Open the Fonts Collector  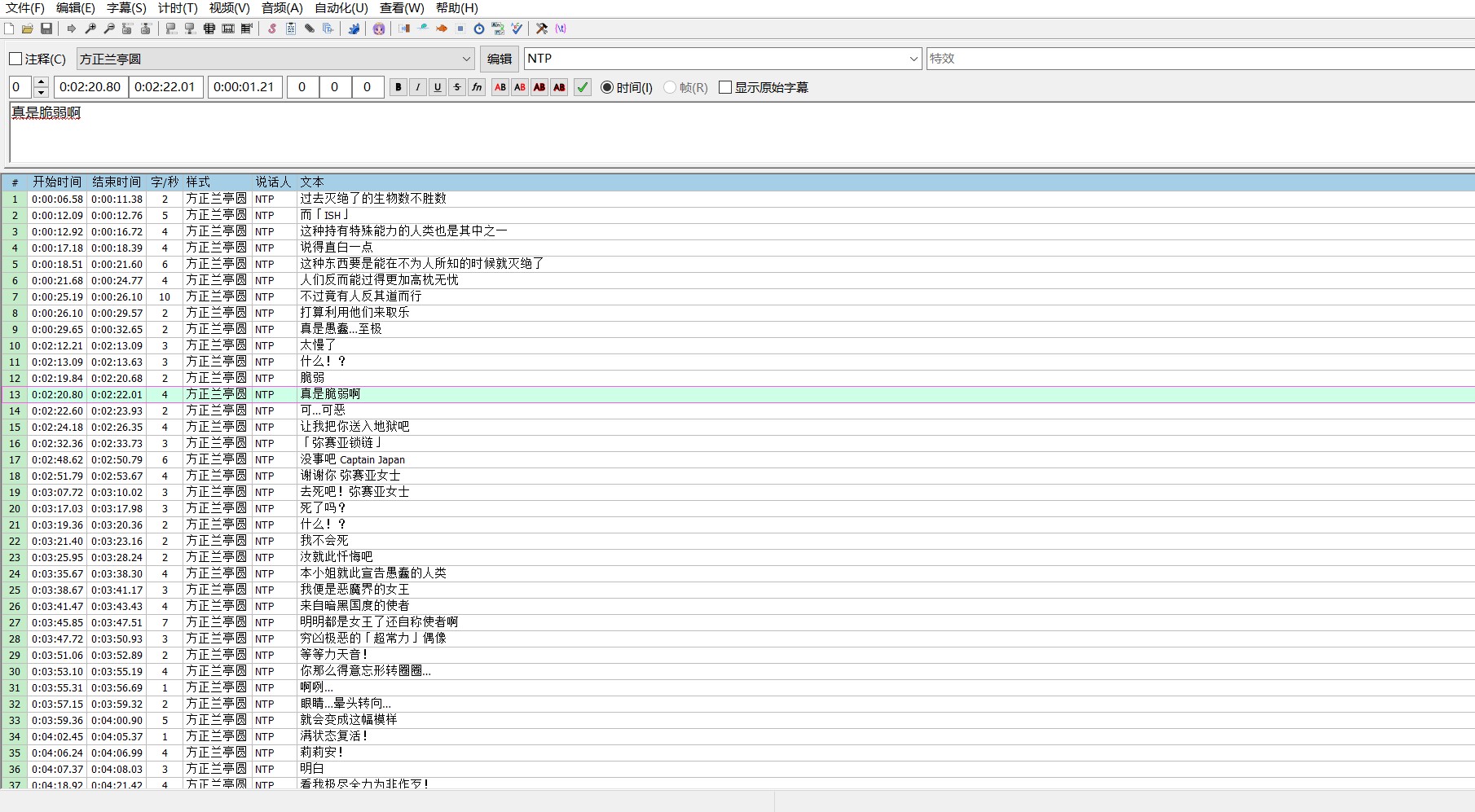[x=328, y=29]
